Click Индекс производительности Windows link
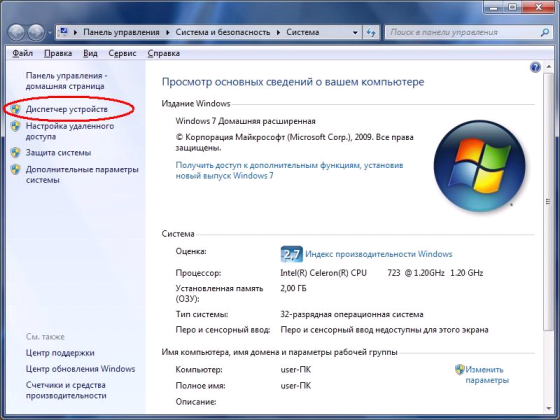560x420 pixels. 379,254
